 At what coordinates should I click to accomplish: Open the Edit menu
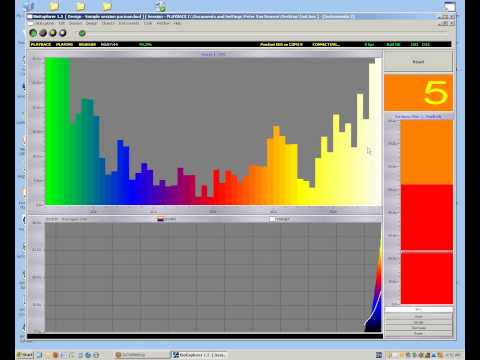pos(62,23)
